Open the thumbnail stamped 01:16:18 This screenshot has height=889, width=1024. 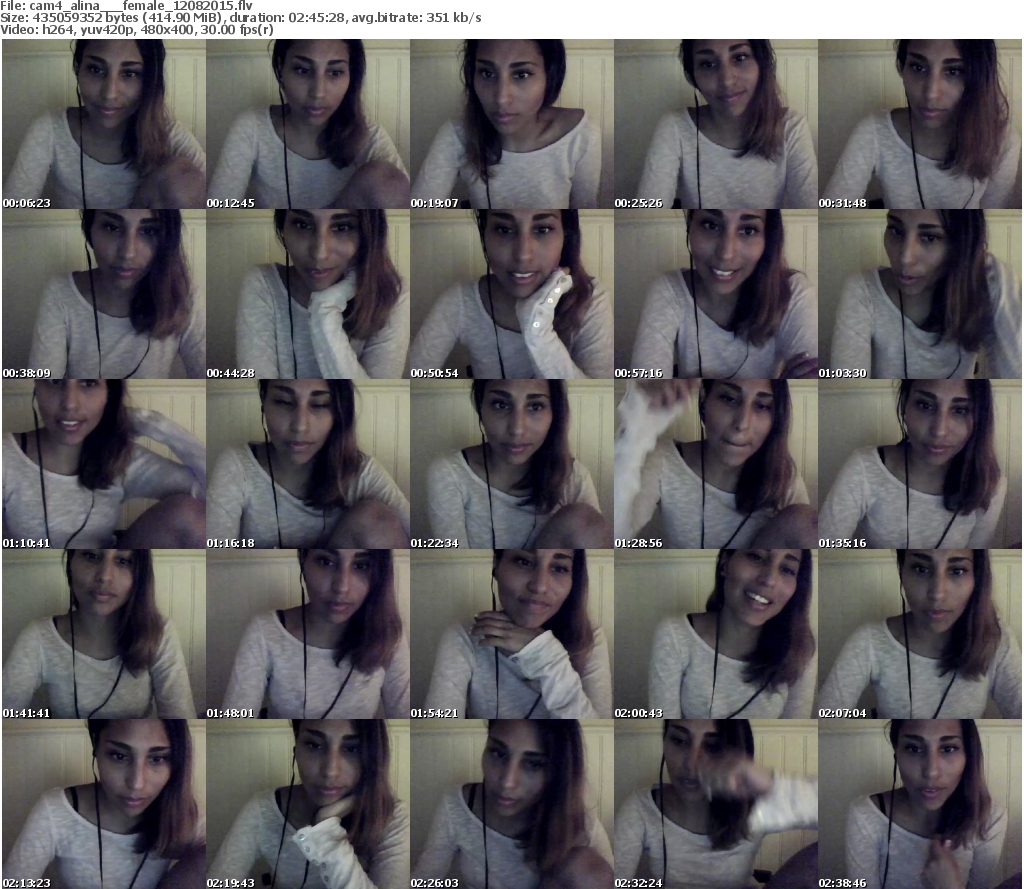(x=308, y=464)
